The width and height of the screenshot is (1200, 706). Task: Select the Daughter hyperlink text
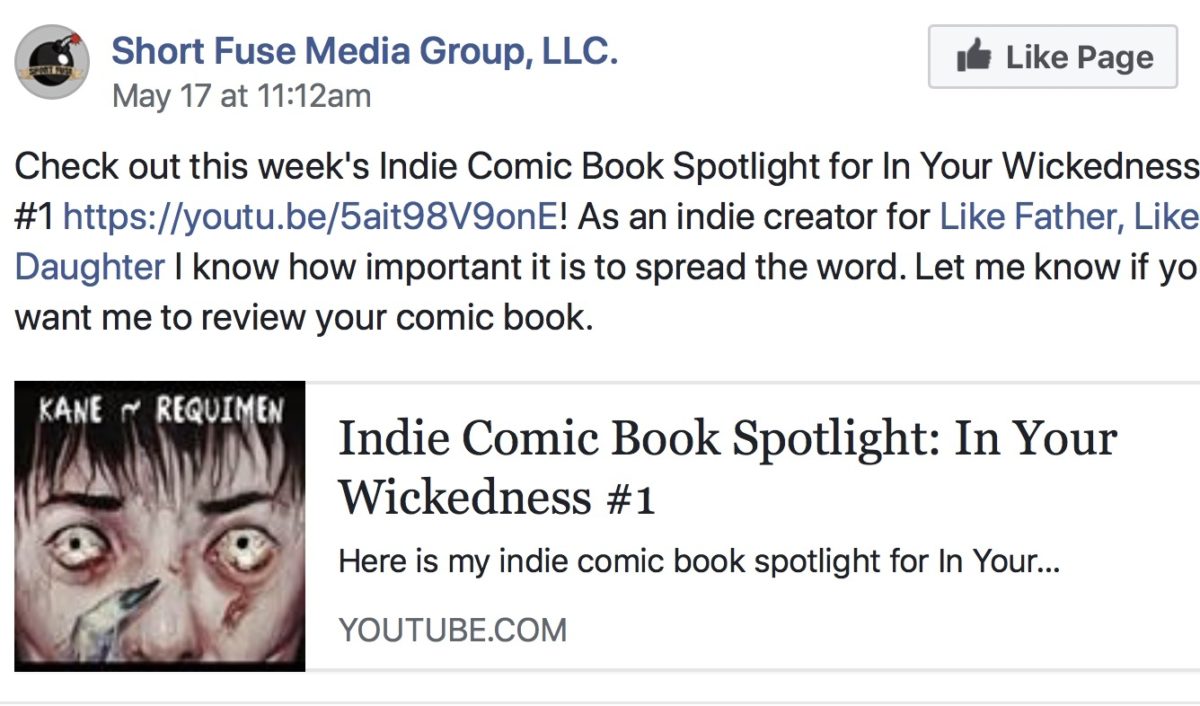(88, 266)
